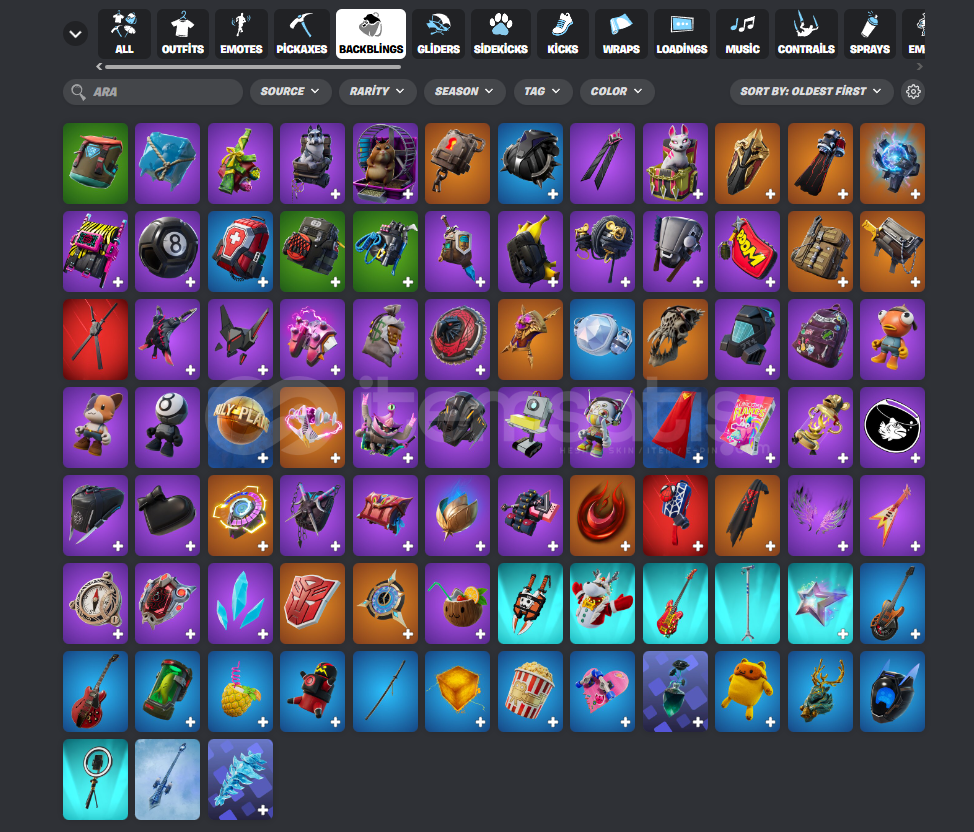This screenshot has width=974, height=832.
Task: Select the microphone stand backbling
Action: tap(747, 604)
